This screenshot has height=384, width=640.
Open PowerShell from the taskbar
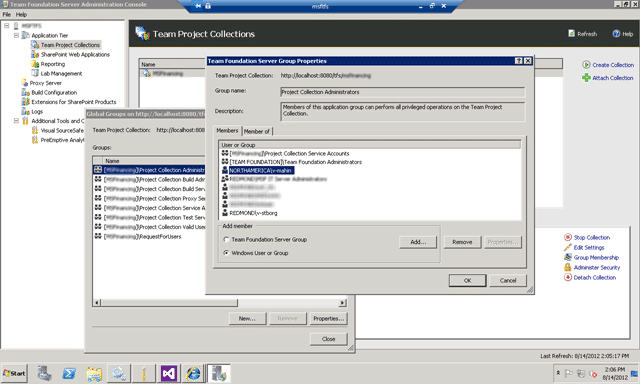click(69, 373)
